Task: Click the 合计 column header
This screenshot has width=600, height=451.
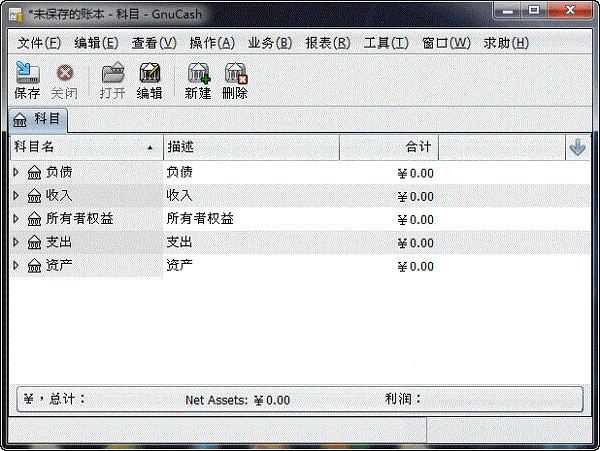Action: (390, 147)
